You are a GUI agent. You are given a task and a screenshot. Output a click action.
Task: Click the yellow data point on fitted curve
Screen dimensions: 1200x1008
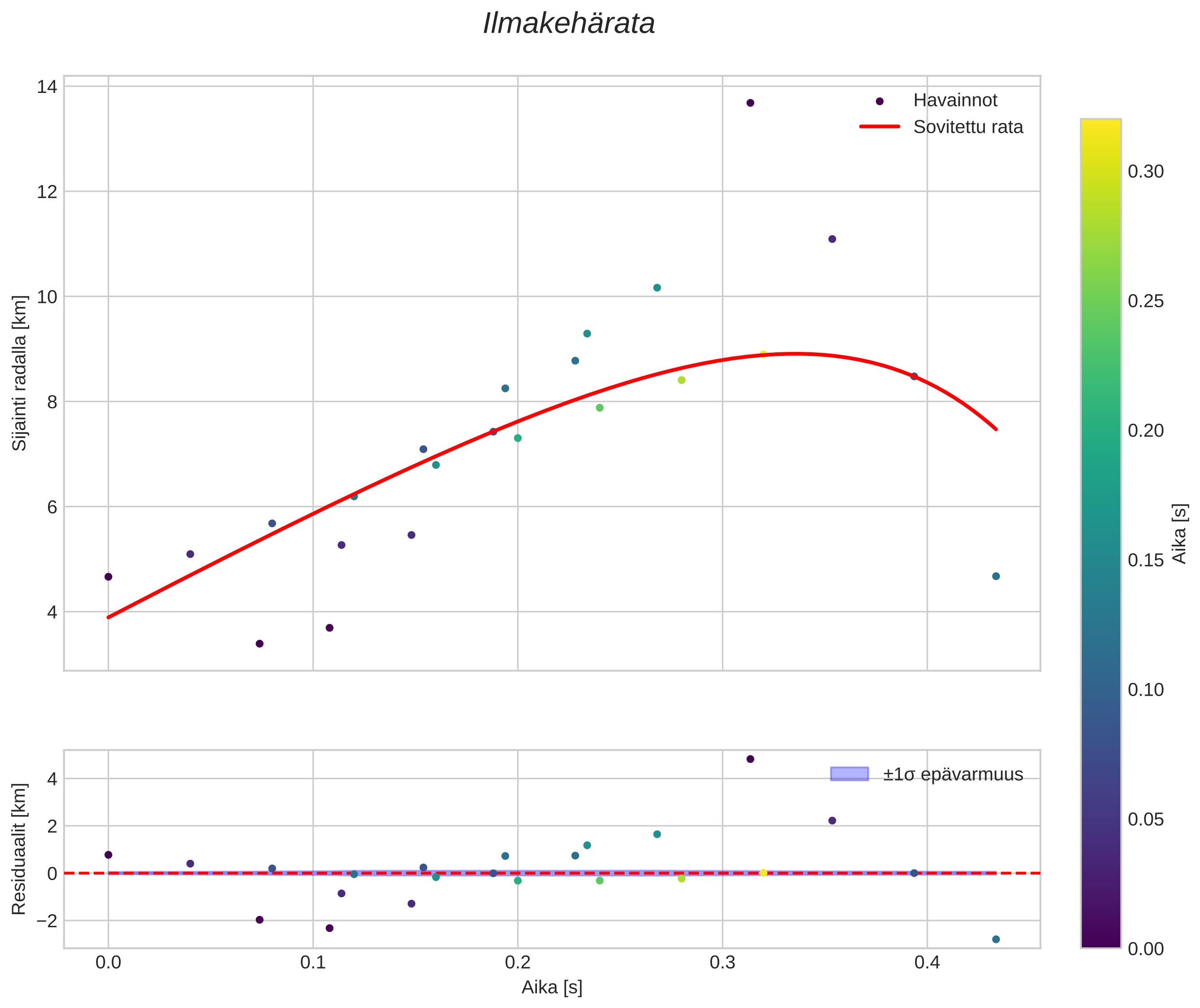tap(763, 354)
